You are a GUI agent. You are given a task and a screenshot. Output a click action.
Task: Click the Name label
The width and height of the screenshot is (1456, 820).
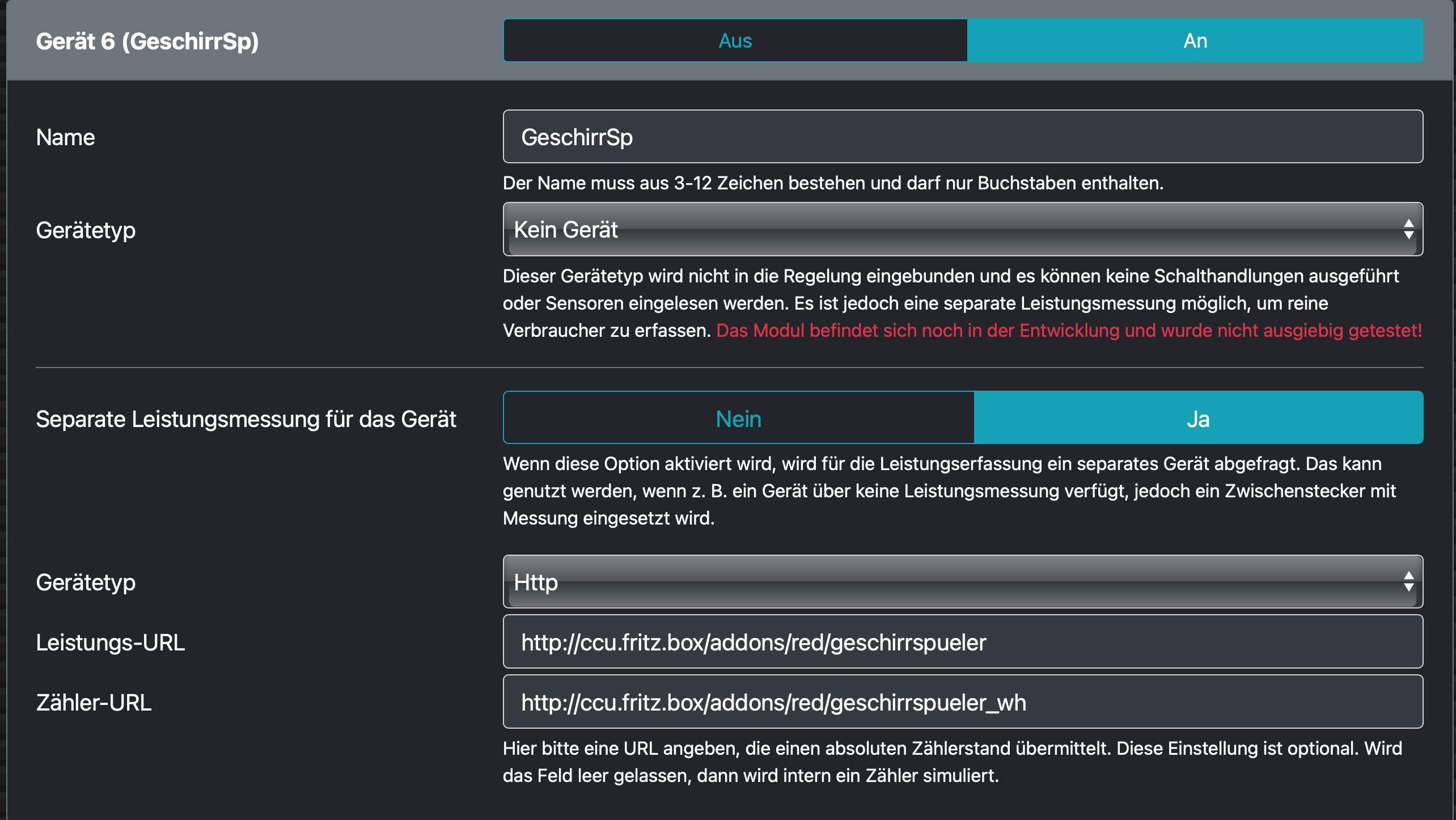65,137
